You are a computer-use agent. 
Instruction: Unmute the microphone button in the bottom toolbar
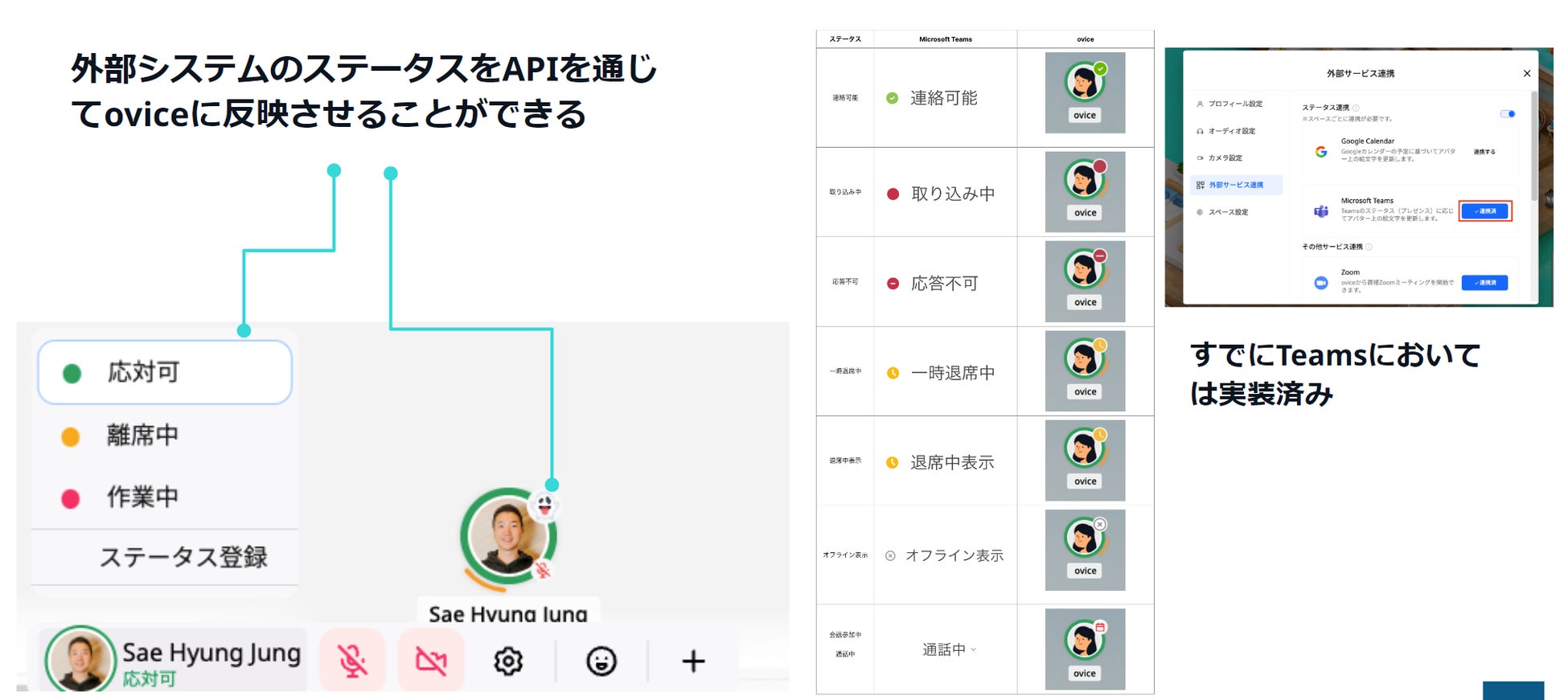tap(352, 661)
